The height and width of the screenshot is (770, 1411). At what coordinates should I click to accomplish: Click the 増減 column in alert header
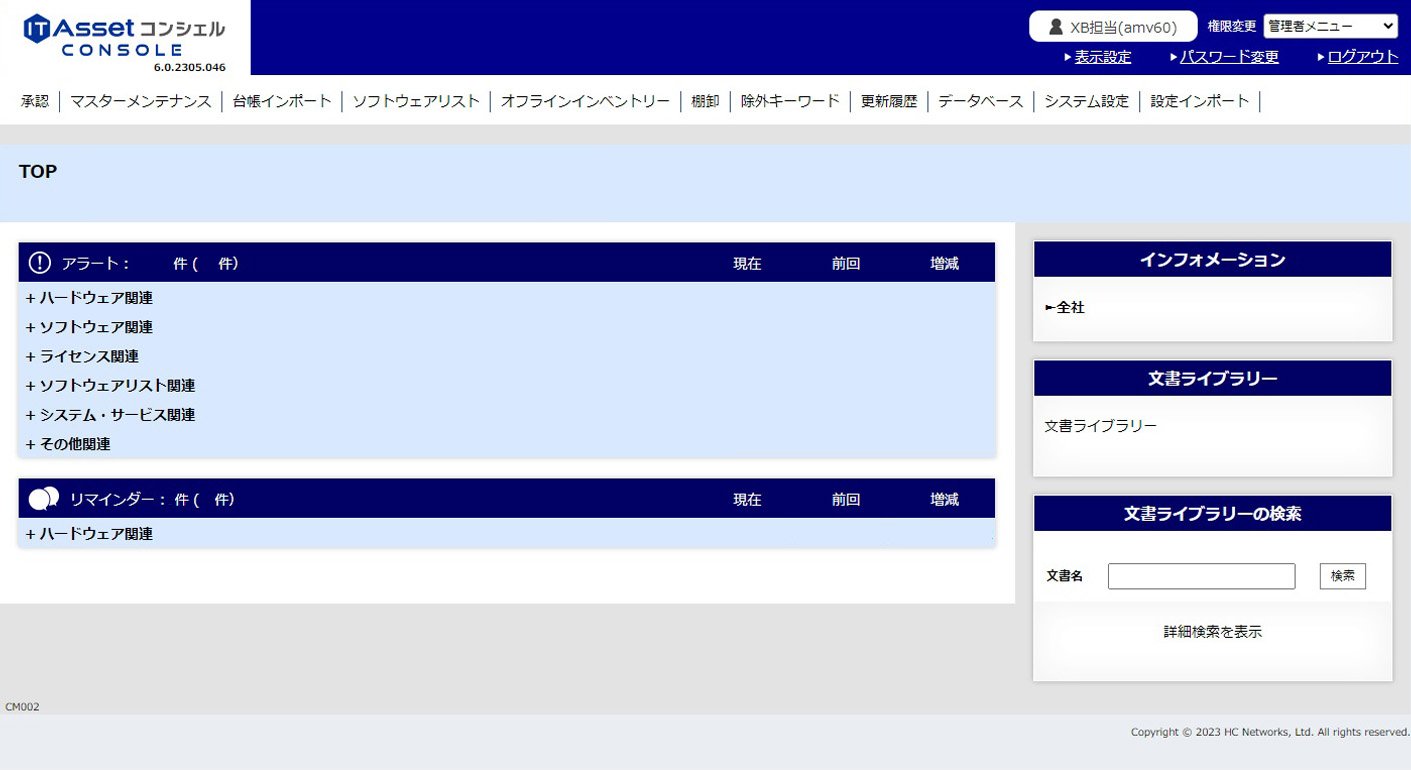point(945,264)
